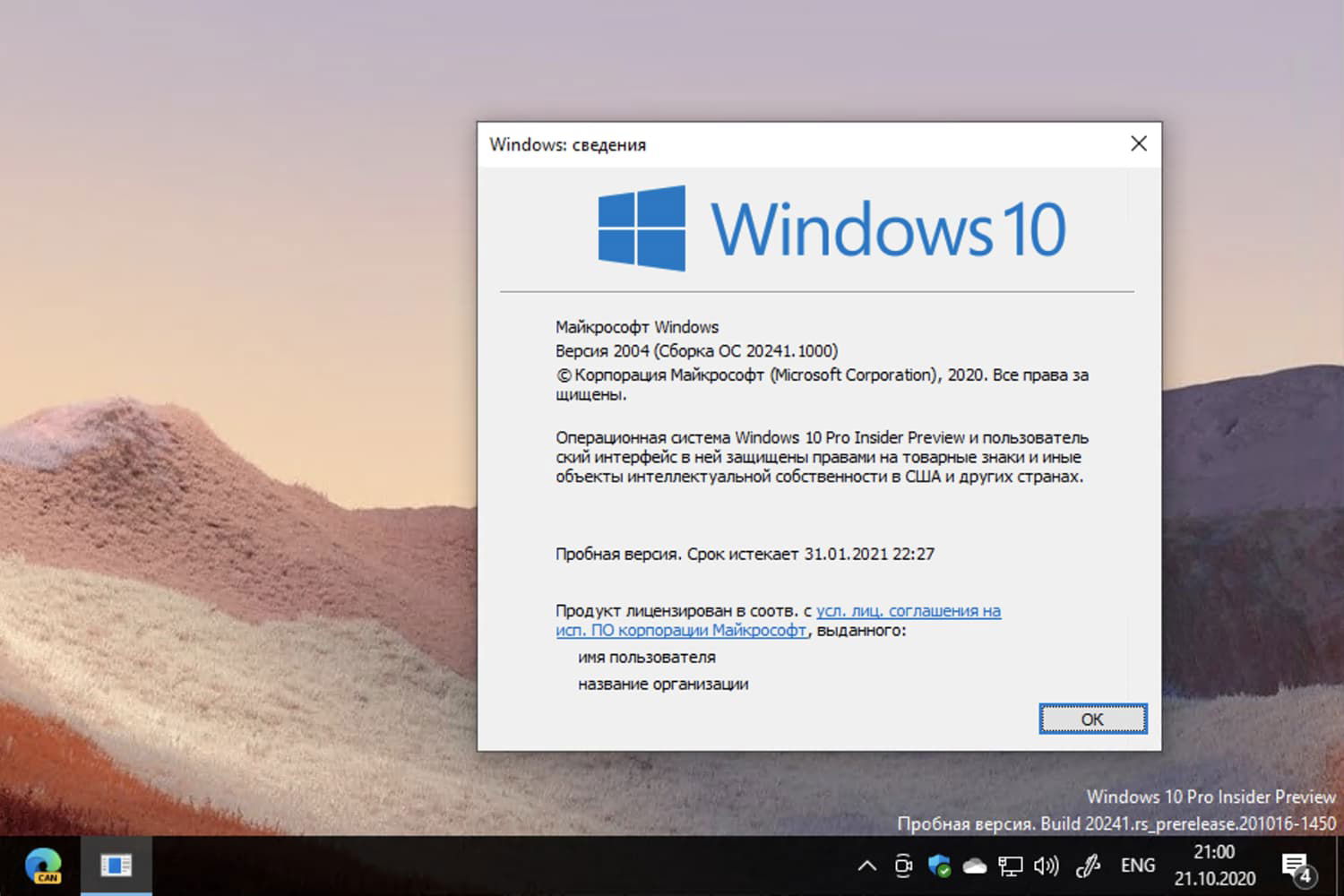The height and width of the screenshot is (896, 1344).
Task: Click the network connection icon in the tray
Action: click(x=1011, y=865)
